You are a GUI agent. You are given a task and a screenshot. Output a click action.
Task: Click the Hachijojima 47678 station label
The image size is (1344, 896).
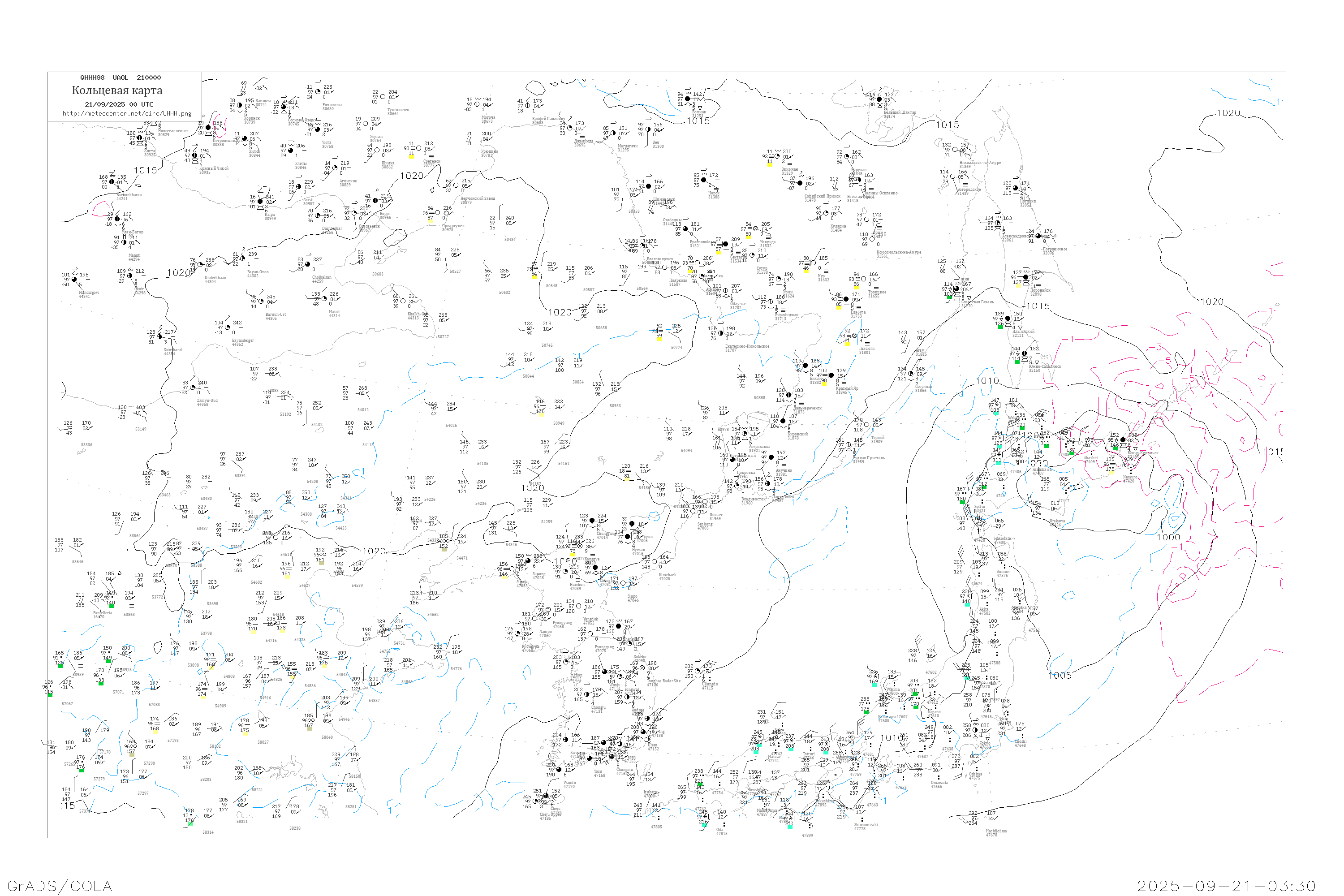(x=996, y=832)
